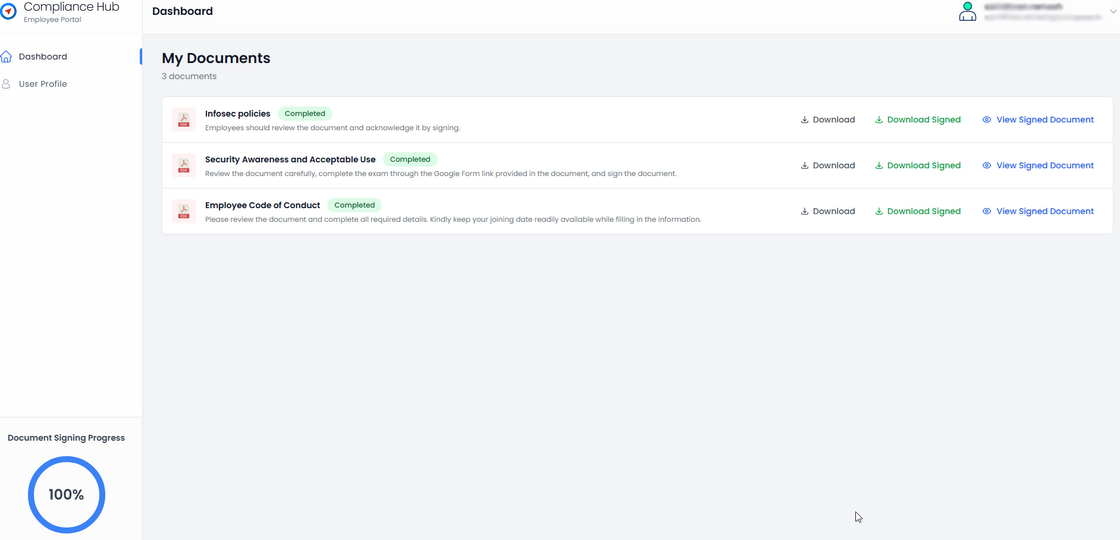Download the Employee Code of Conduct document
Screen dimensions: 1120x540
tap(828, 212)
